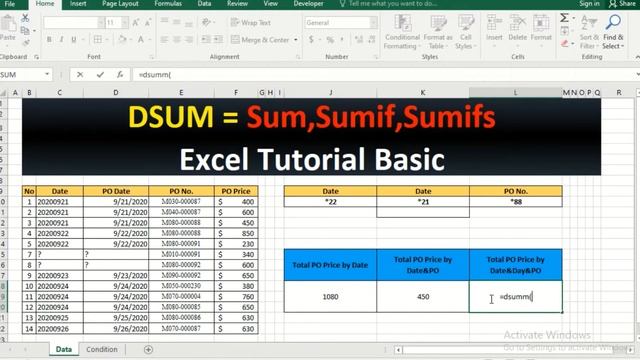Open the font size dropdown

tap(124, 23)
